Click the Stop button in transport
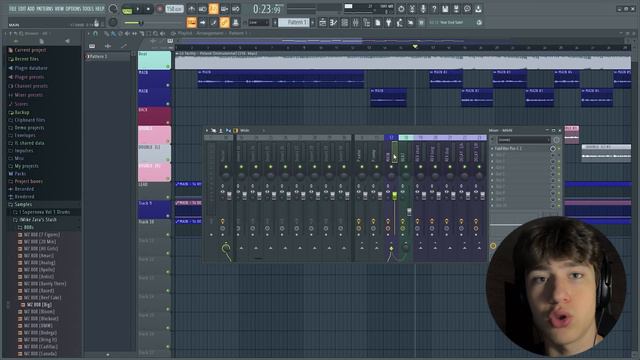This screenshot has width=640, height=360. click(x=149, y=9)
